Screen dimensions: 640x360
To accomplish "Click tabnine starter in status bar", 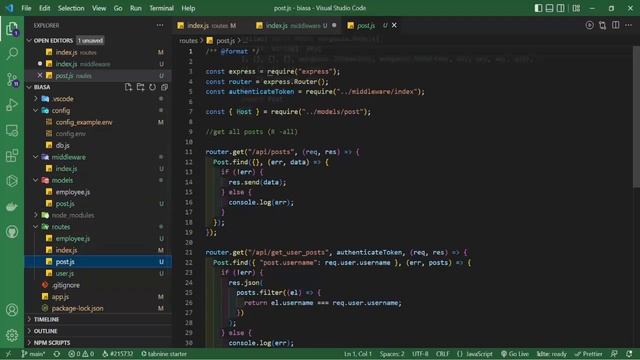I will tap(164, 354).
